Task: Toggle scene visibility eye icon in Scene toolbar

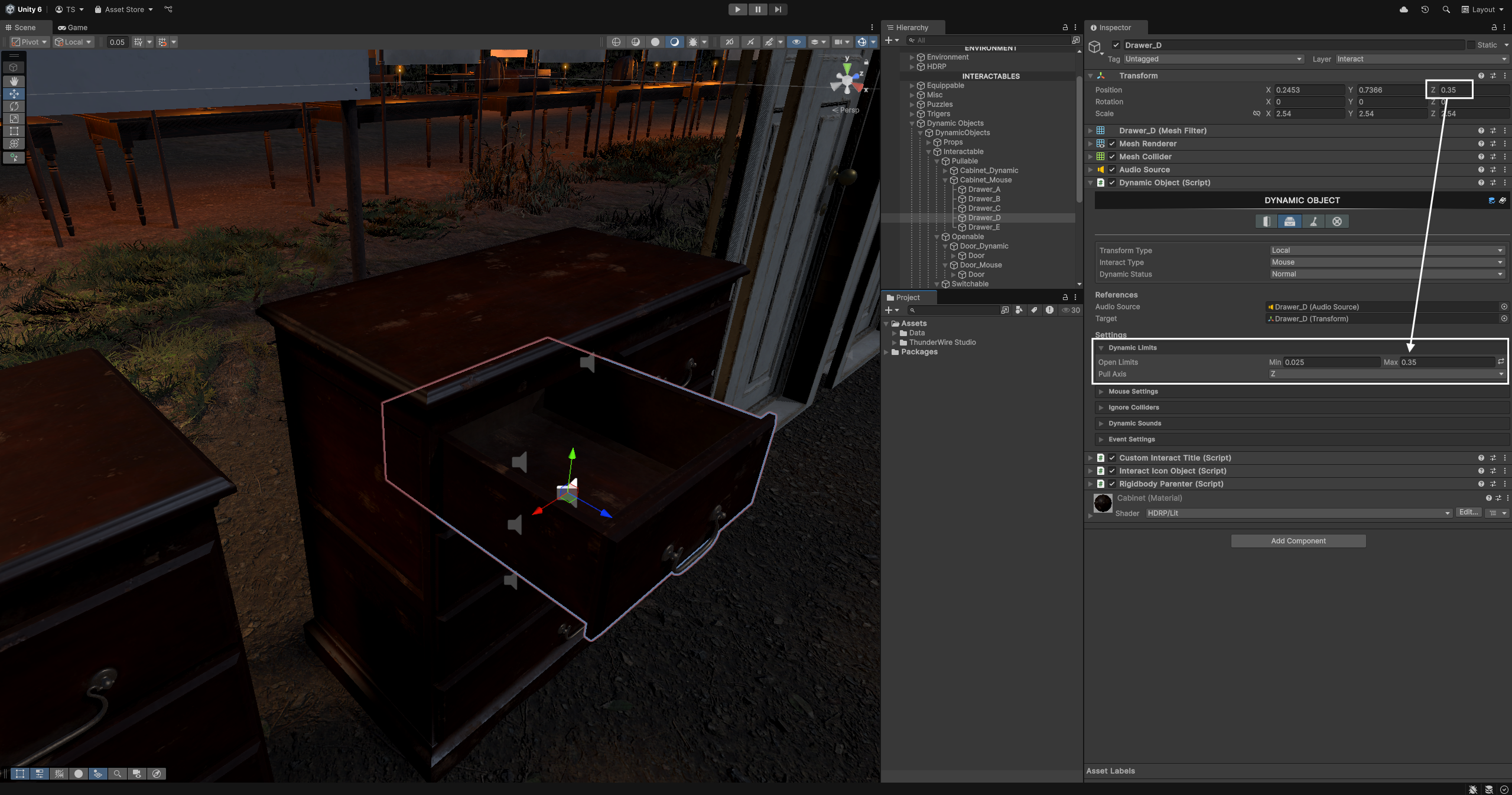Action: (796, 42)
